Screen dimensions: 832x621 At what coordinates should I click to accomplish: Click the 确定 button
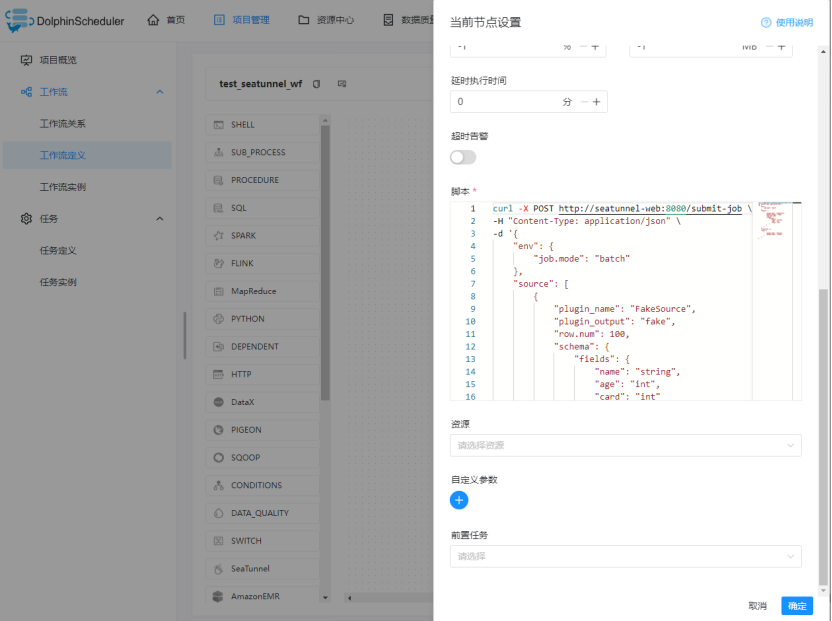tap(797, 606)
